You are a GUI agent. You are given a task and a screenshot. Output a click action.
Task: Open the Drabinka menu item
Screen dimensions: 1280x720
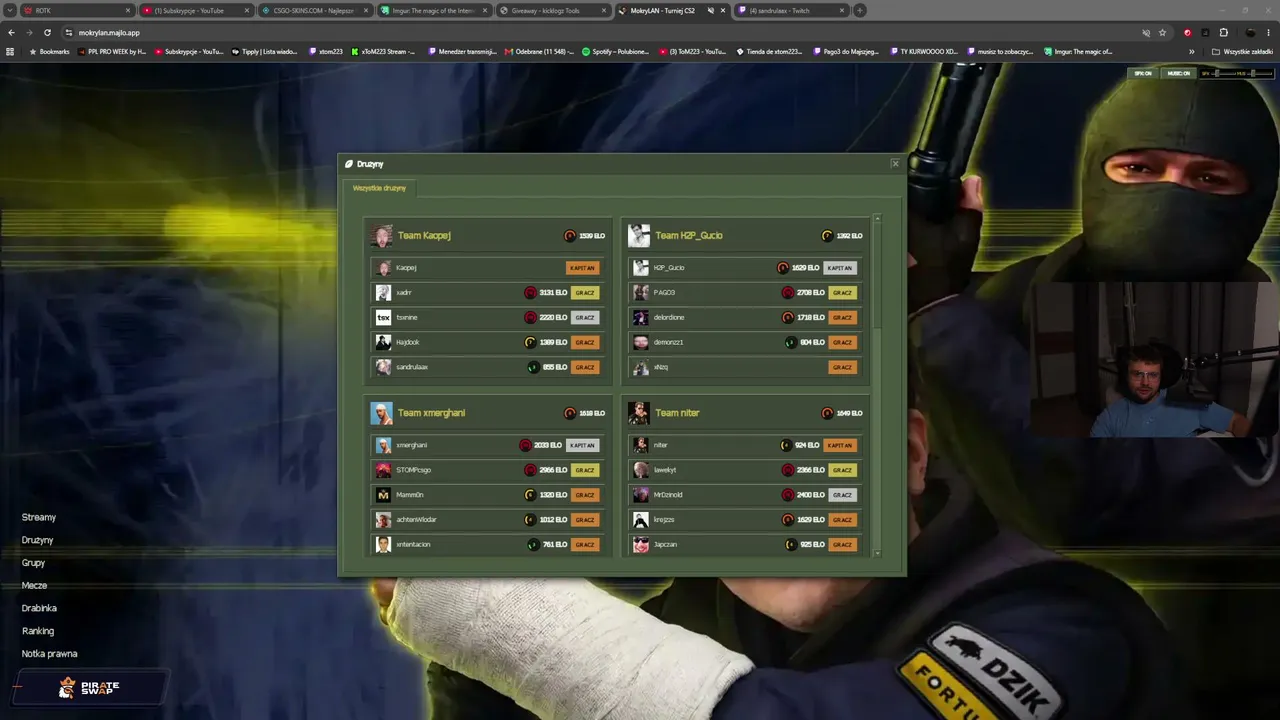click(39, 608)
